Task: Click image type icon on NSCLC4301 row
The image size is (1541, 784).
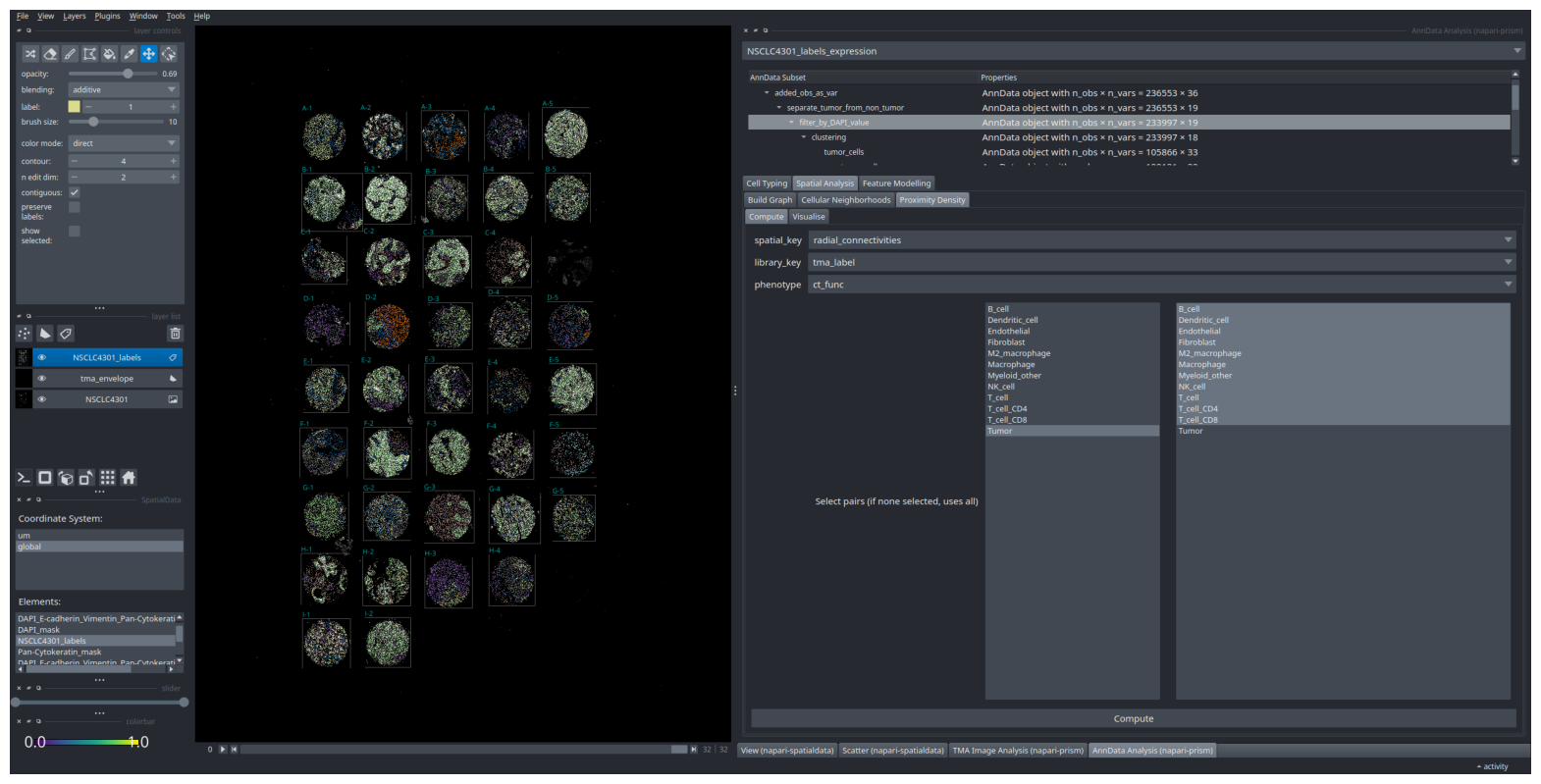Action: [x=173, y=399]
